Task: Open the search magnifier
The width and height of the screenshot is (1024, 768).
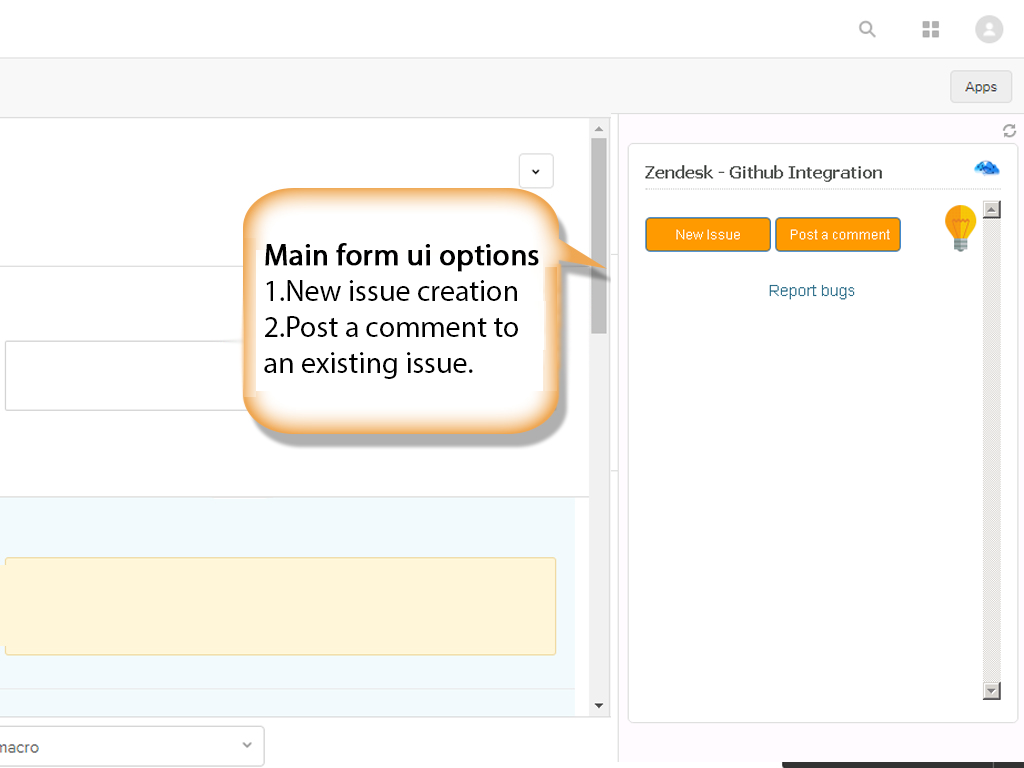Action: point(866,29)
